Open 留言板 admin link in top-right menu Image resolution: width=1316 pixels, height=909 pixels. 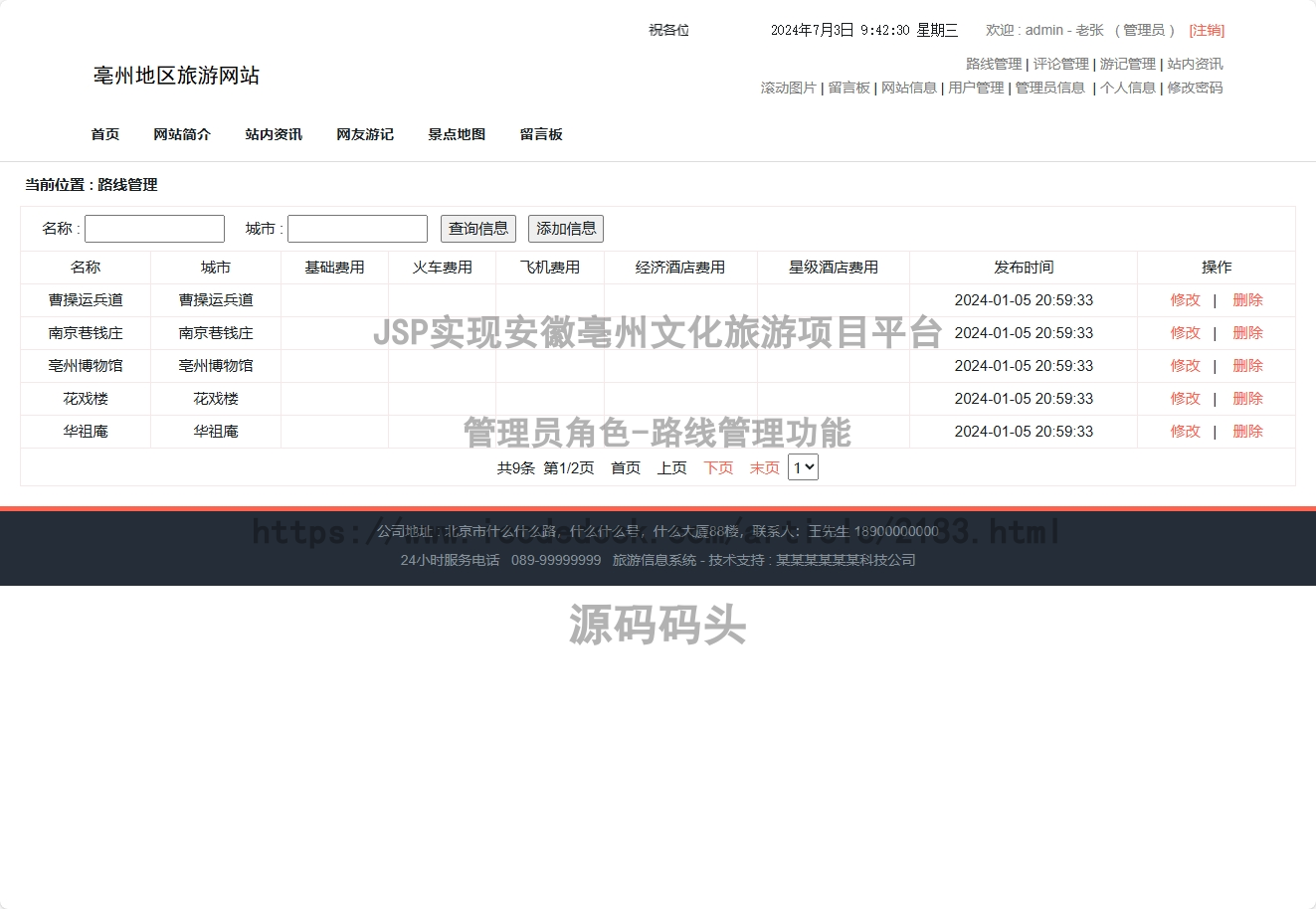[848, 88]
